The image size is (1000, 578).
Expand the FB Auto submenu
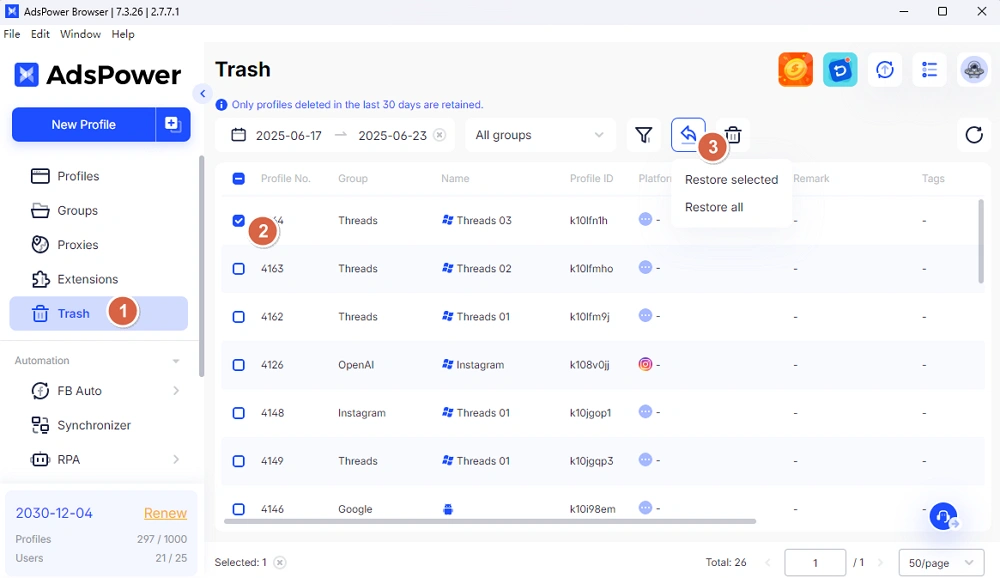[176, 390]
